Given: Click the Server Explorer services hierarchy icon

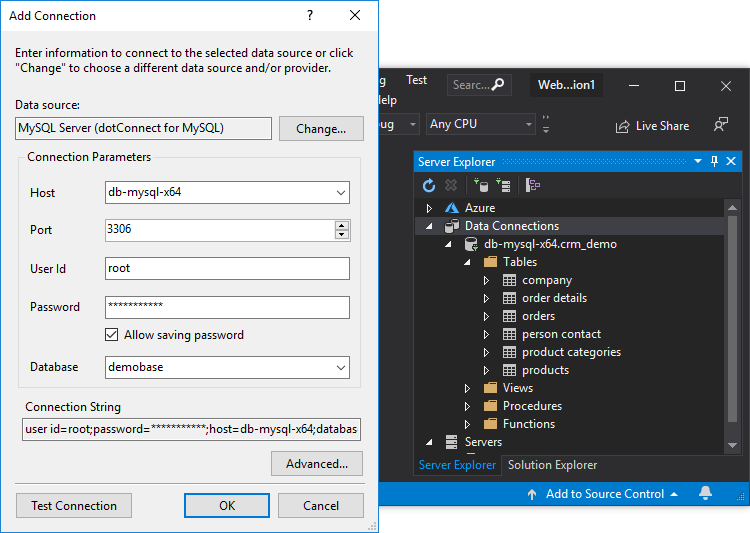Looking at the screenshot, I should pos(533,185).
